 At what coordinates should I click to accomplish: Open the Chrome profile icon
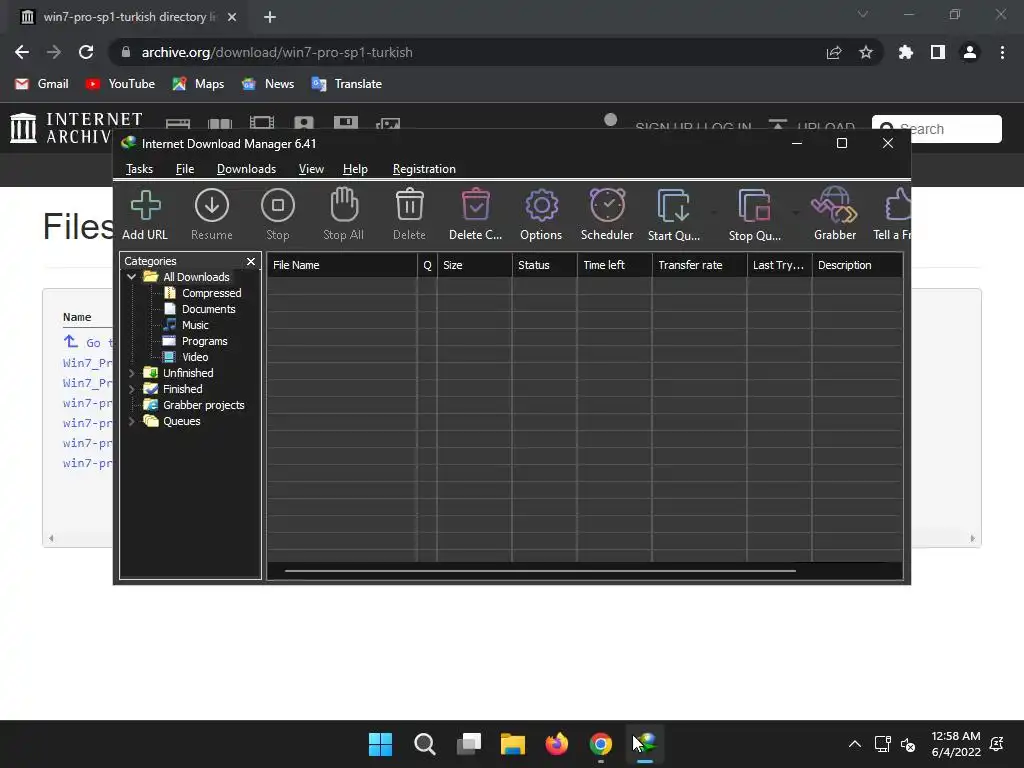[x=970, y=52]
